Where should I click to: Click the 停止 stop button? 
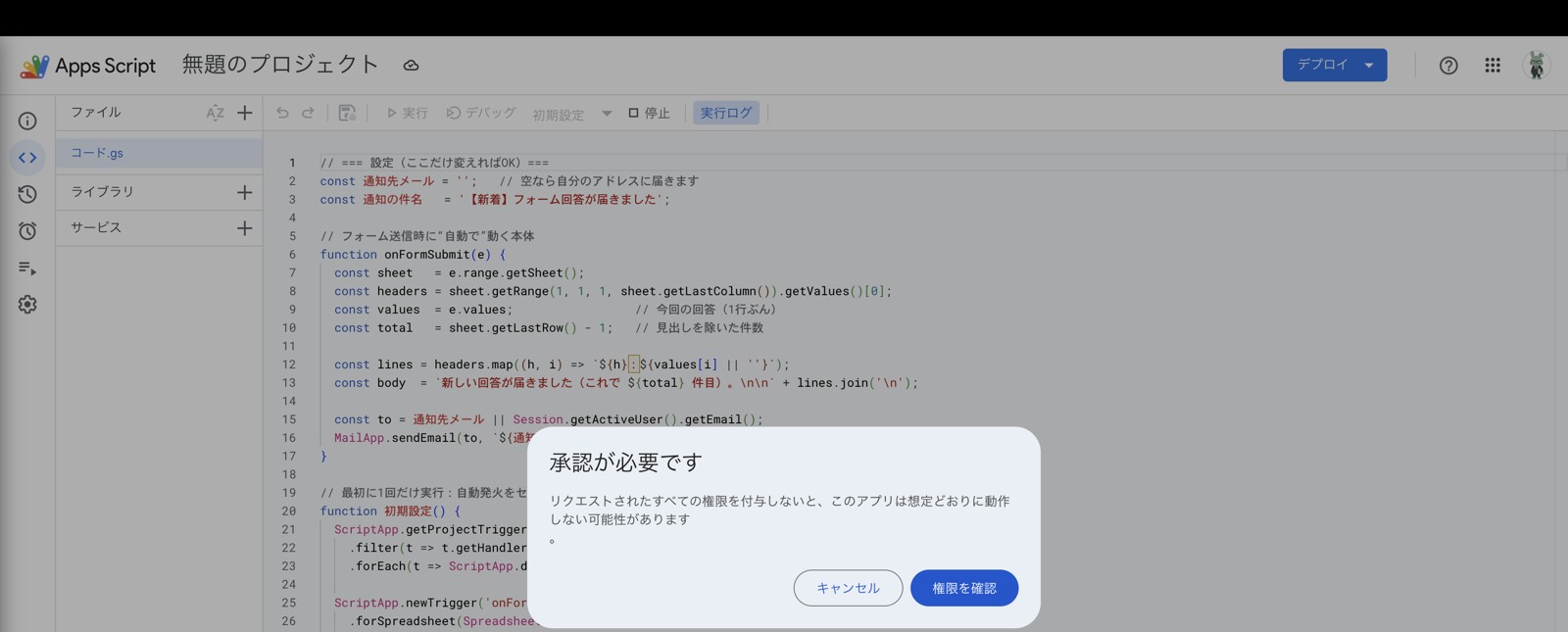click(649, 113)
